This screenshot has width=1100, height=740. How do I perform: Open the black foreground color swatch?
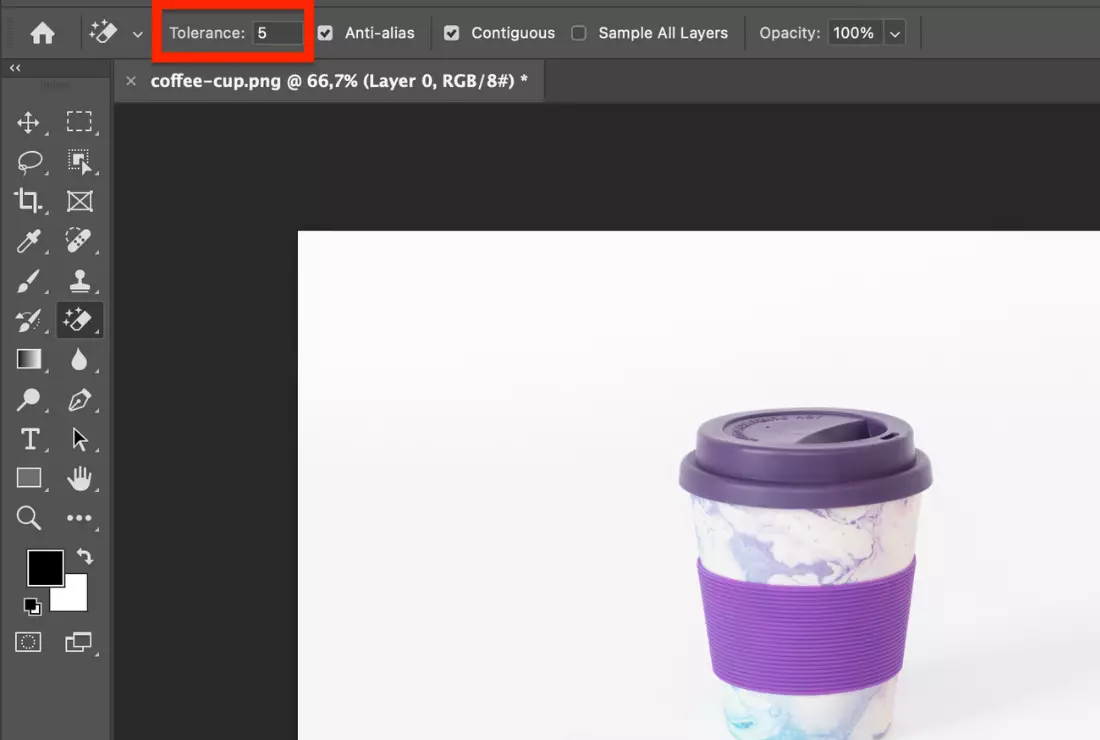[44, 568]
